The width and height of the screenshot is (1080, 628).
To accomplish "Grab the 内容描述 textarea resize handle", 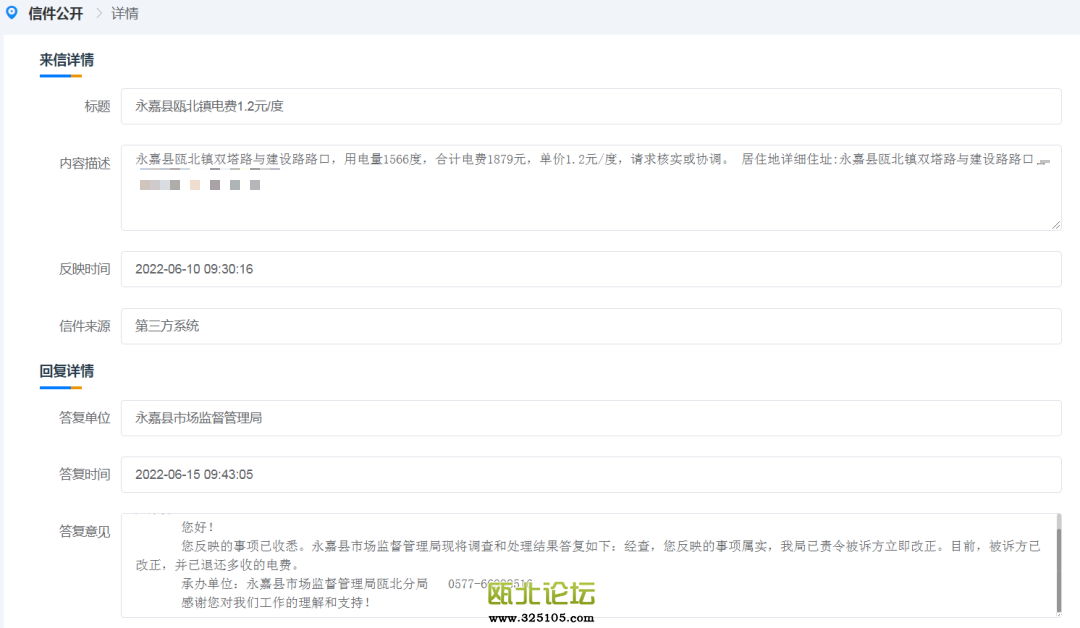I will (1055, 225).
